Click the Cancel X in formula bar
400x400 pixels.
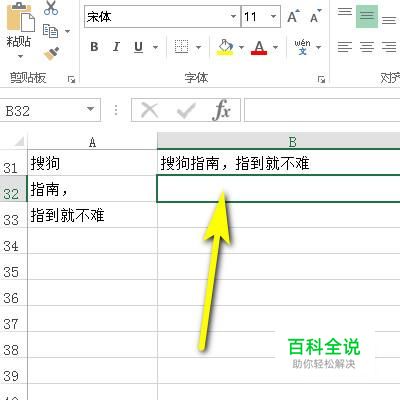click(150, 110)
